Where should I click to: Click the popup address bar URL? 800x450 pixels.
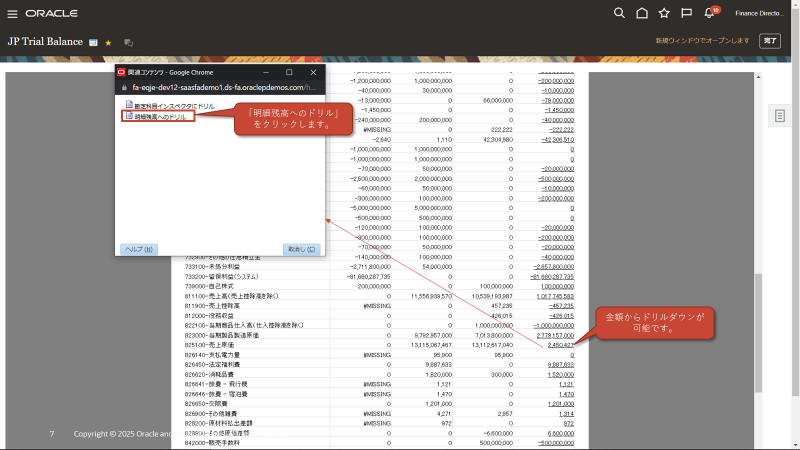[x=223, y=87]
